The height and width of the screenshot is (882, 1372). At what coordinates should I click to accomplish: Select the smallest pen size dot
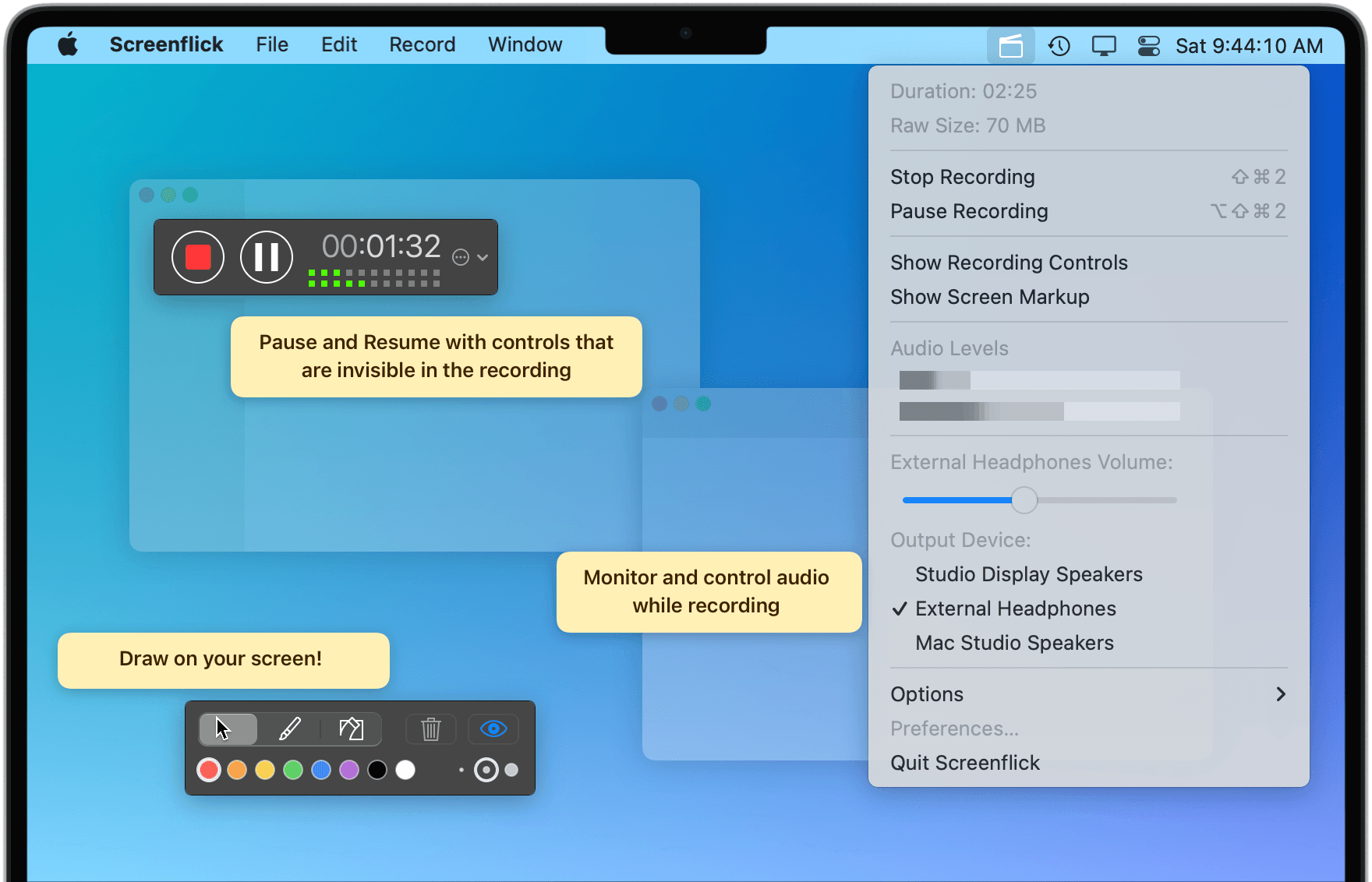point(461,770)
